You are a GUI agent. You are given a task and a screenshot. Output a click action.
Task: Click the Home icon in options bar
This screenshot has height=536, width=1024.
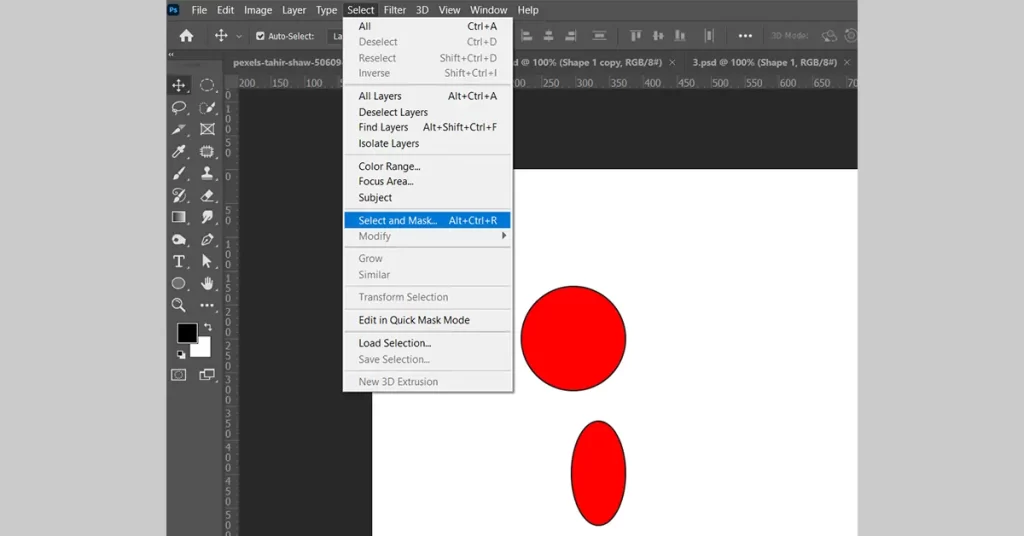click(x=186, y=36)
